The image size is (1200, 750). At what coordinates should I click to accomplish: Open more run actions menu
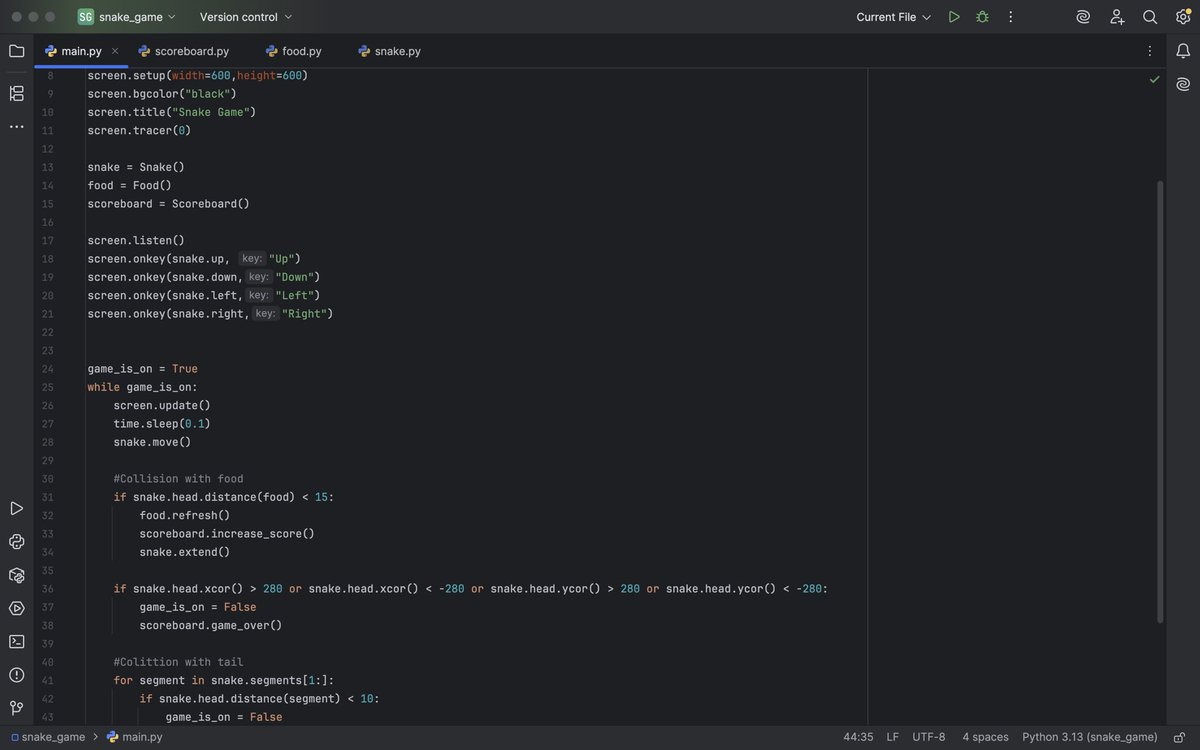click(1010, 17)
